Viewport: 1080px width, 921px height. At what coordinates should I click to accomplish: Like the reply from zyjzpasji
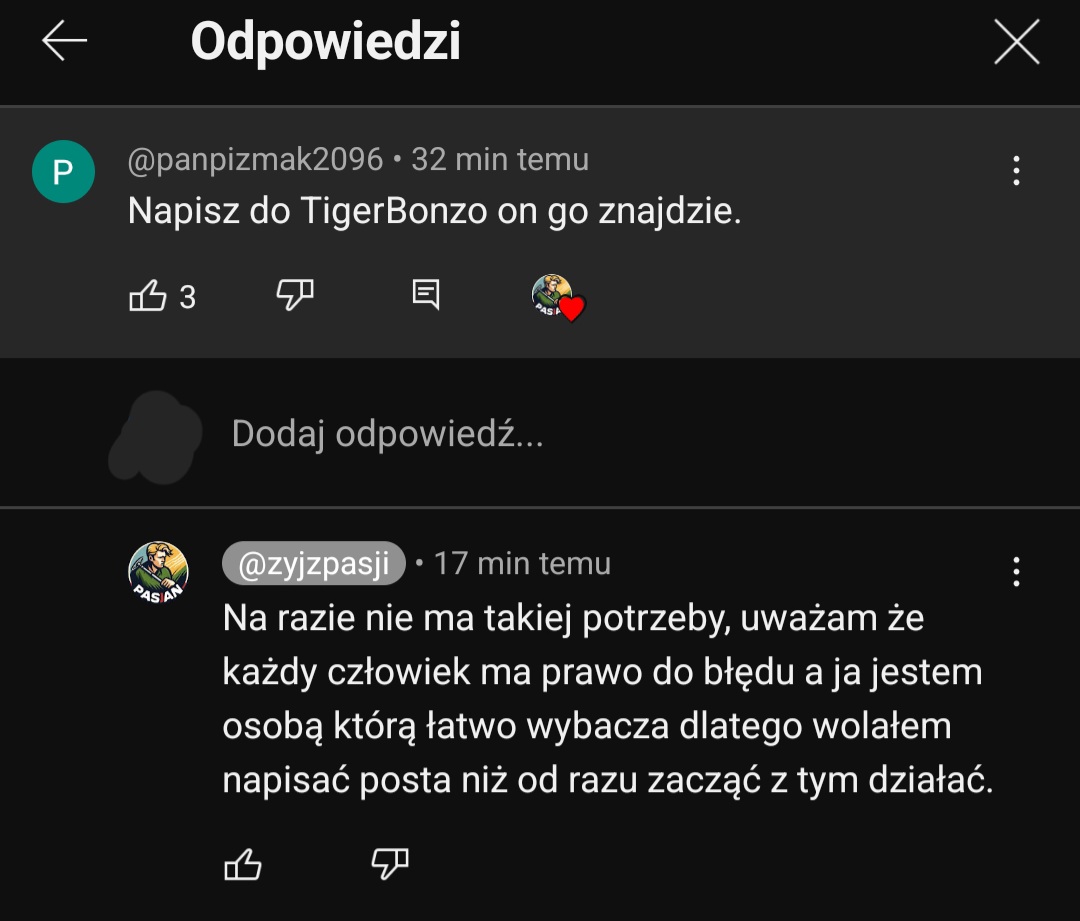pyautogui.click(x=243, y=864)
